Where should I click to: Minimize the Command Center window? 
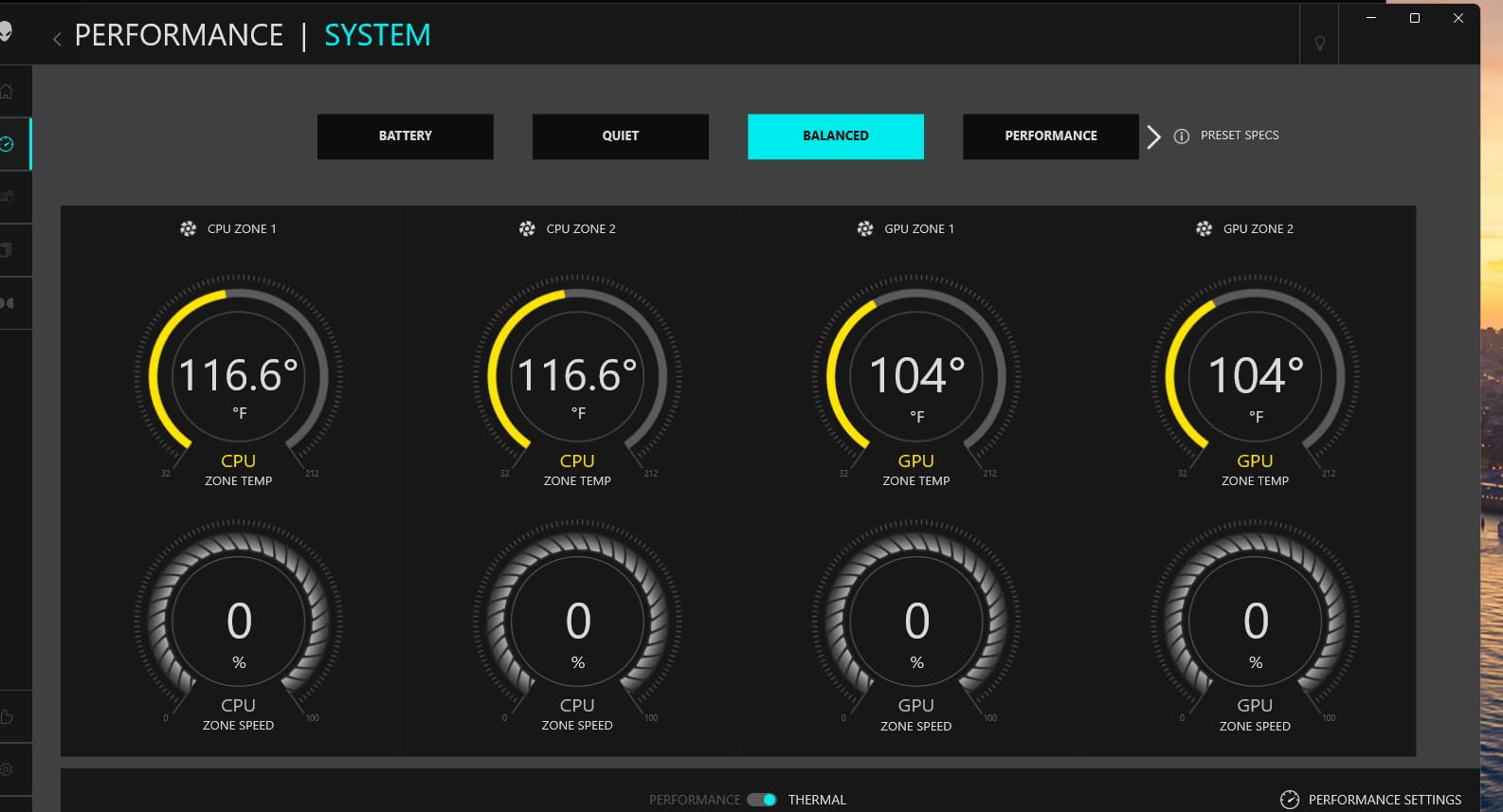tap(1371, 18)
